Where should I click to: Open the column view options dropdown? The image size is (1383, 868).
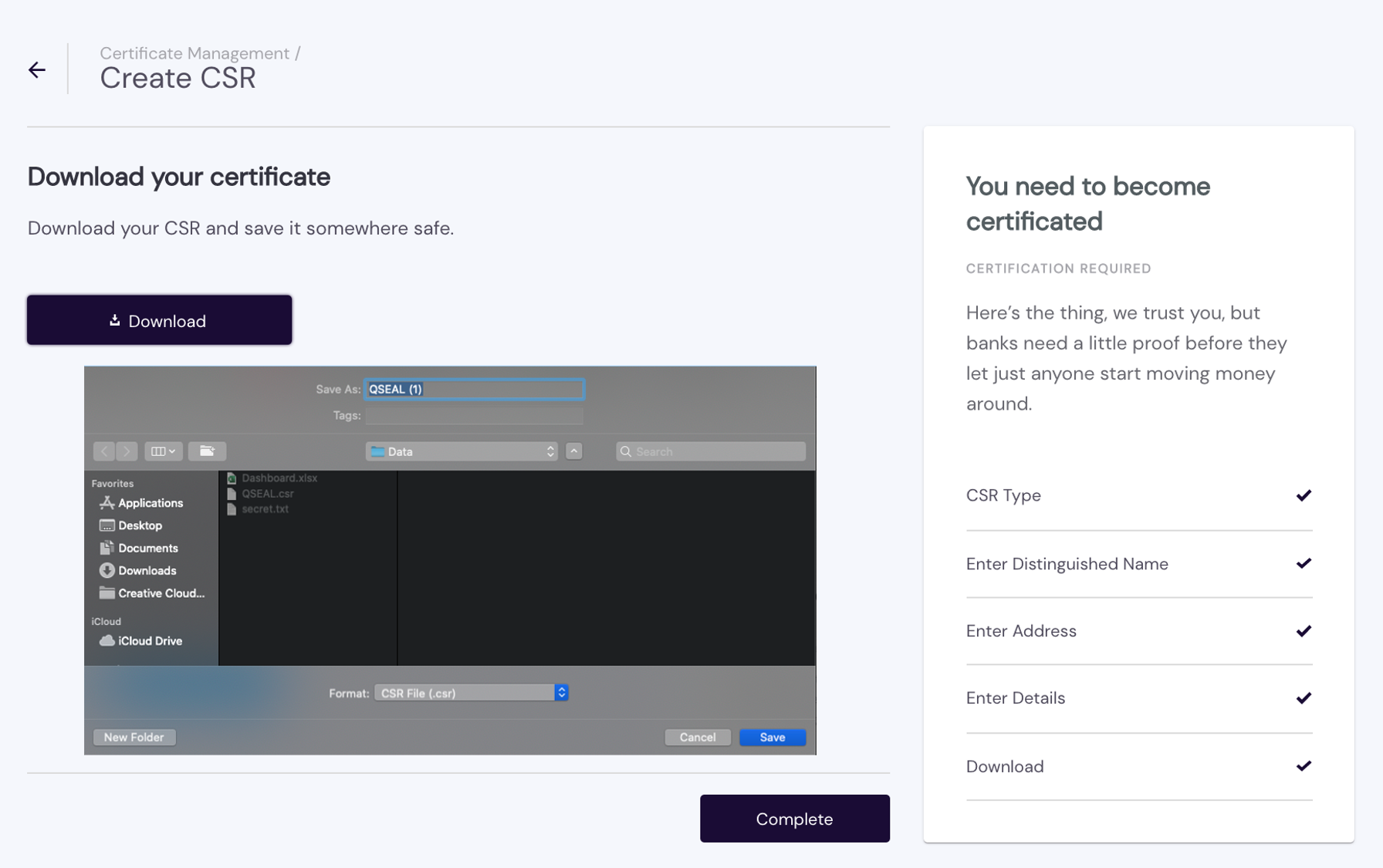click(x=163, y=451)
